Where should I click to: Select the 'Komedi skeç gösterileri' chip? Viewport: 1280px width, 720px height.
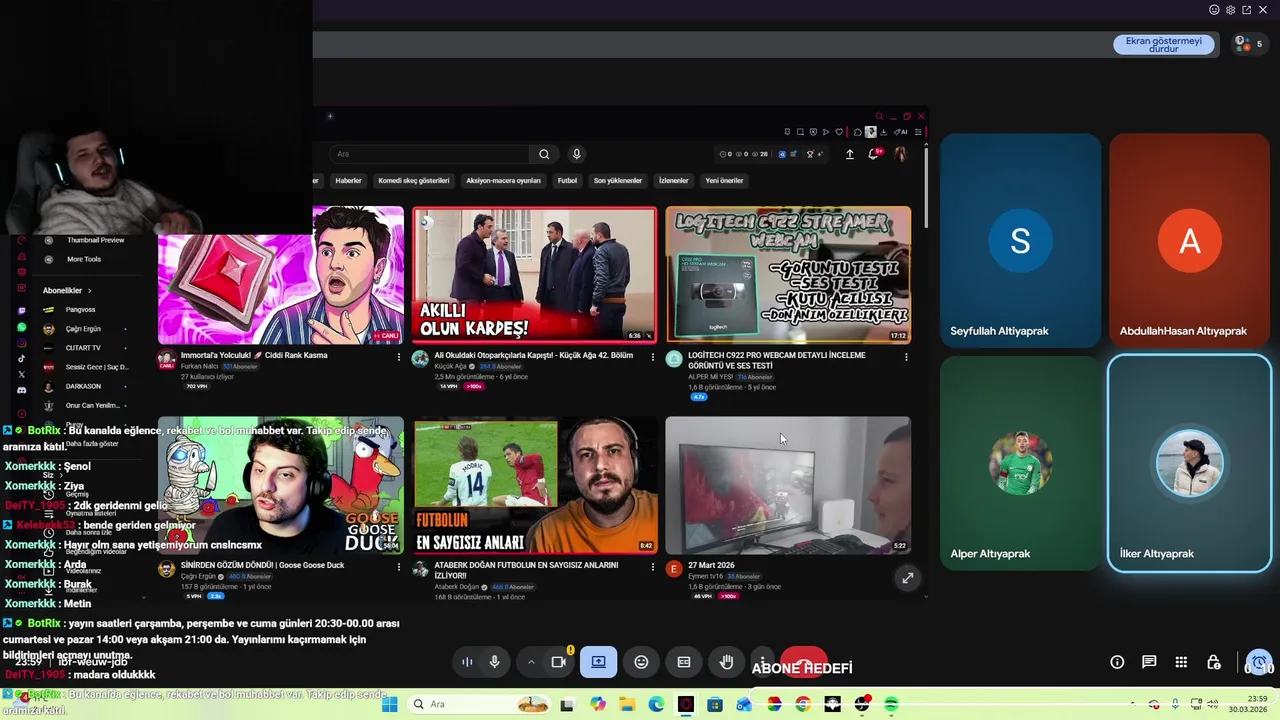tap(414, 181)
